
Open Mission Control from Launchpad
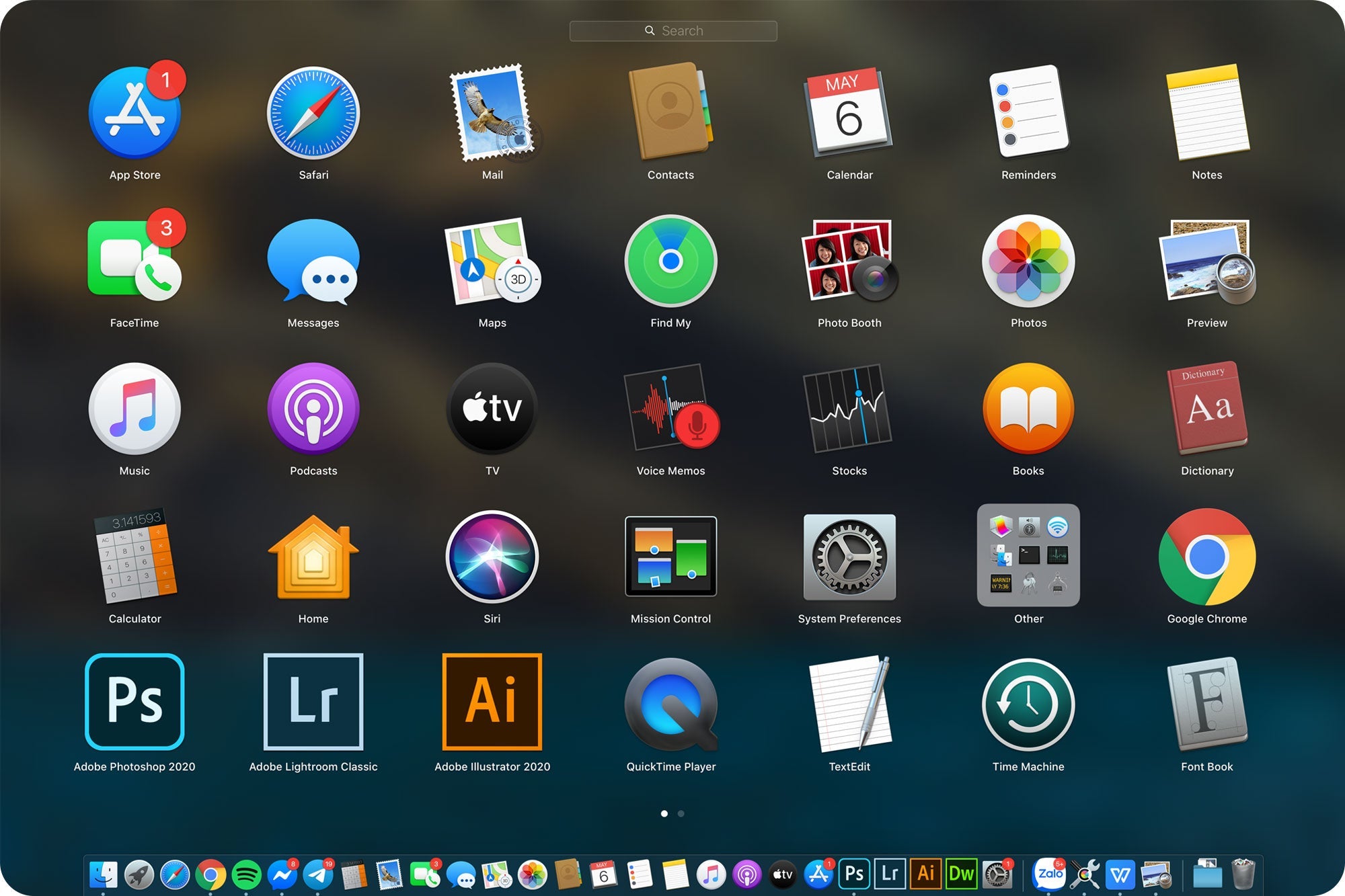(670, 557)
